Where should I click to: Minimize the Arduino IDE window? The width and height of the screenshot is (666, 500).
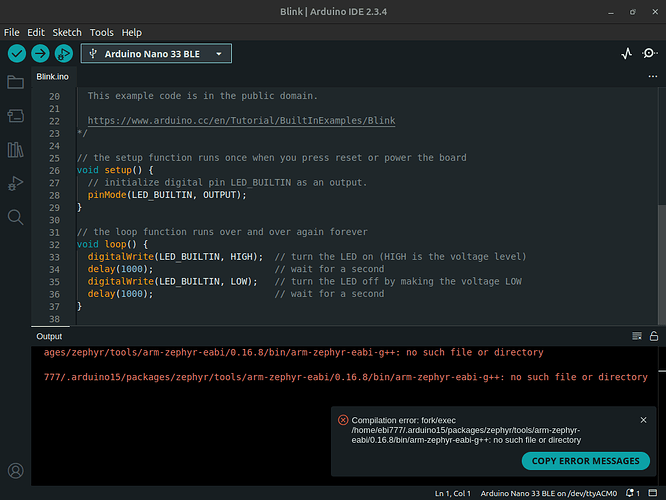(611, 12)
